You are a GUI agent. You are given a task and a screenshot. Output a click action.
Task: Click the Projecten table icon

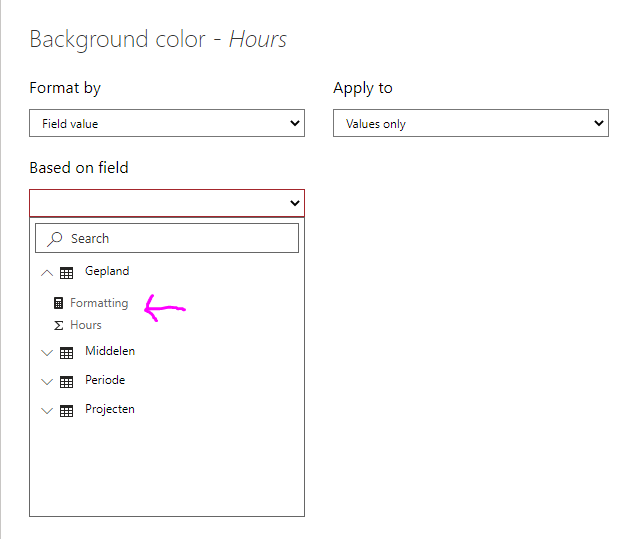(x=67, y=411)
